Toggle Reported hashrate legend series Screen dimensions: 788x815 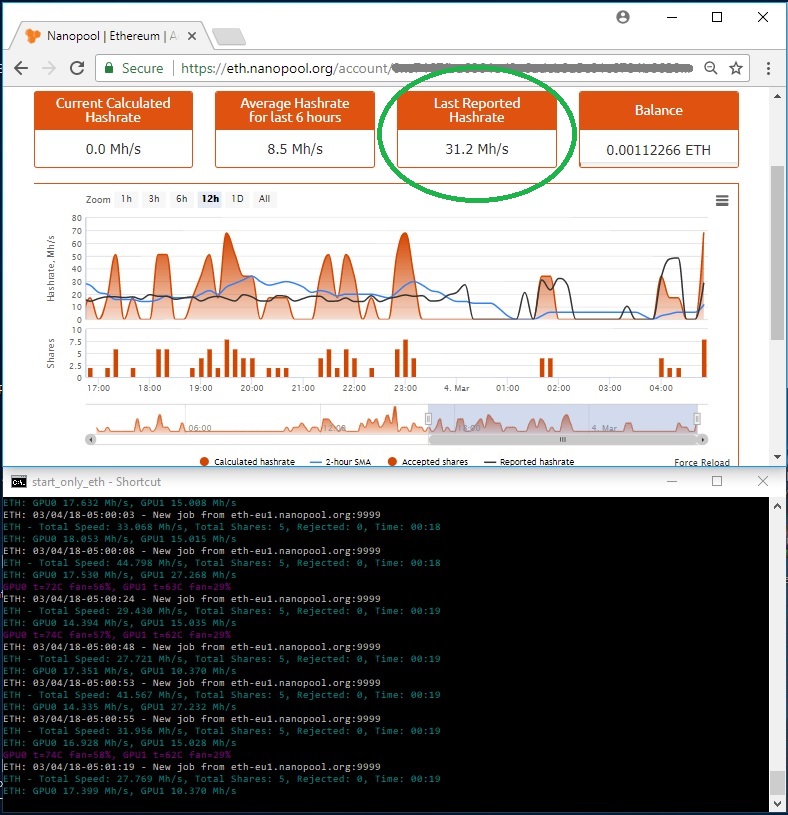point(529,462)
